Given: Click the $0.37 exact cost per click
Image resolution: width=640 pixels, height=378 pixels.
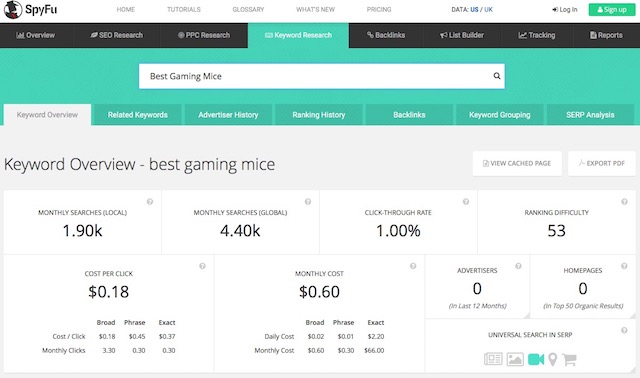Looking at the screenshot, I should coord(167,336).
